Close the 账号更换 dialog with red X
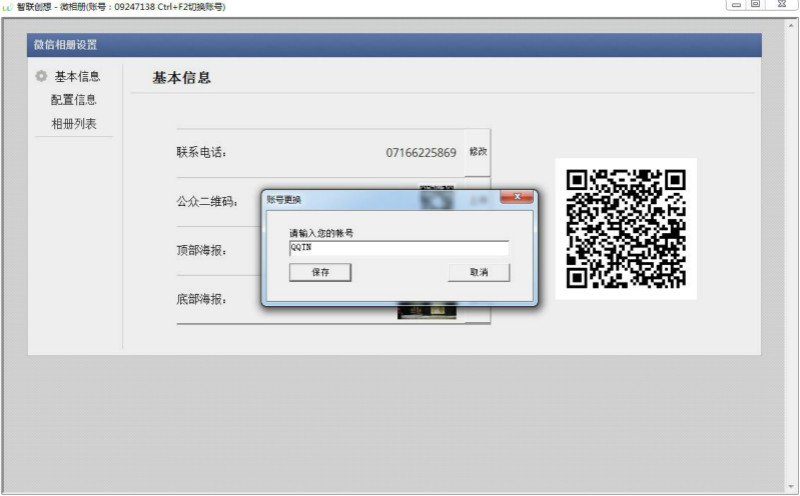This screenshot has height=496, width=800. (516, 198)
